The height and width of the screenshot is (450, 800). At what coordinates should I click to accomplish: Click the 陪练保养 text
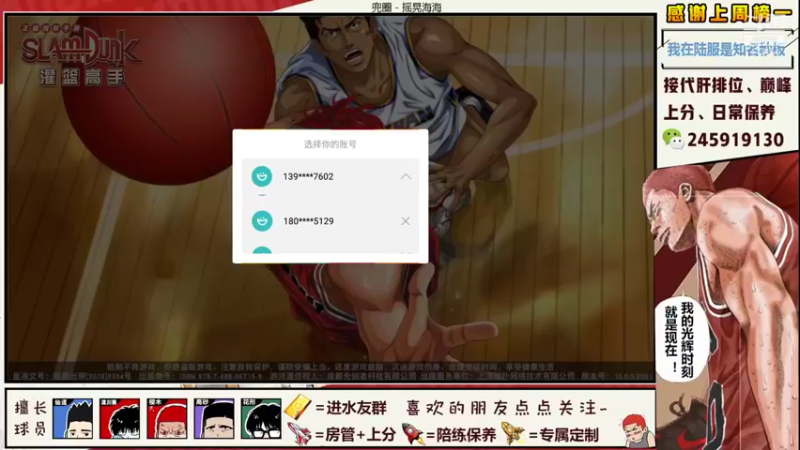(466, 435)
